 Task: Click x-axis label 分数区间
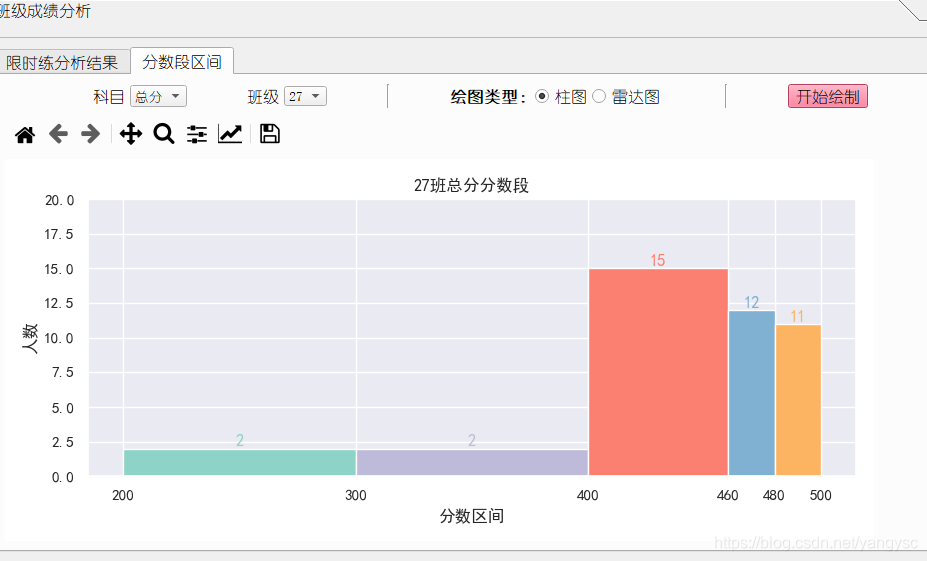(471, 517)
